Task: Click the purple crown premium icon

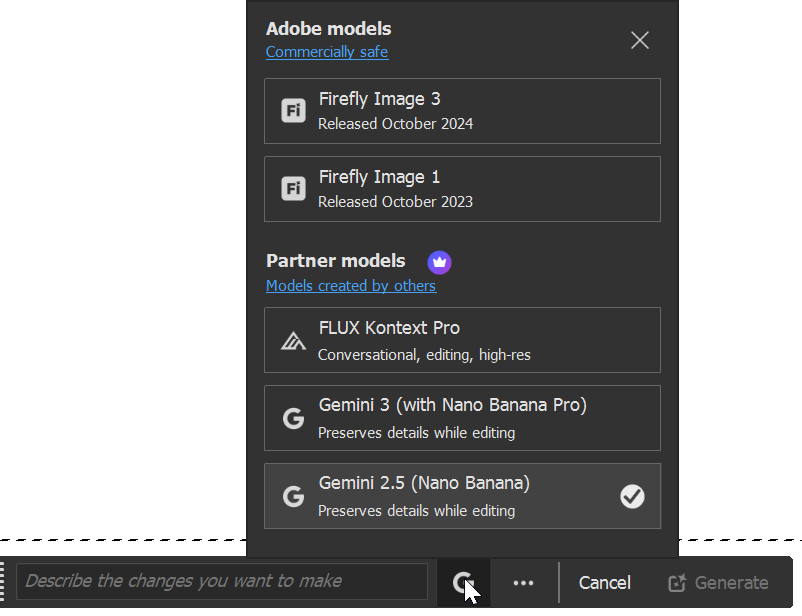Action: [x=440, y=262]
